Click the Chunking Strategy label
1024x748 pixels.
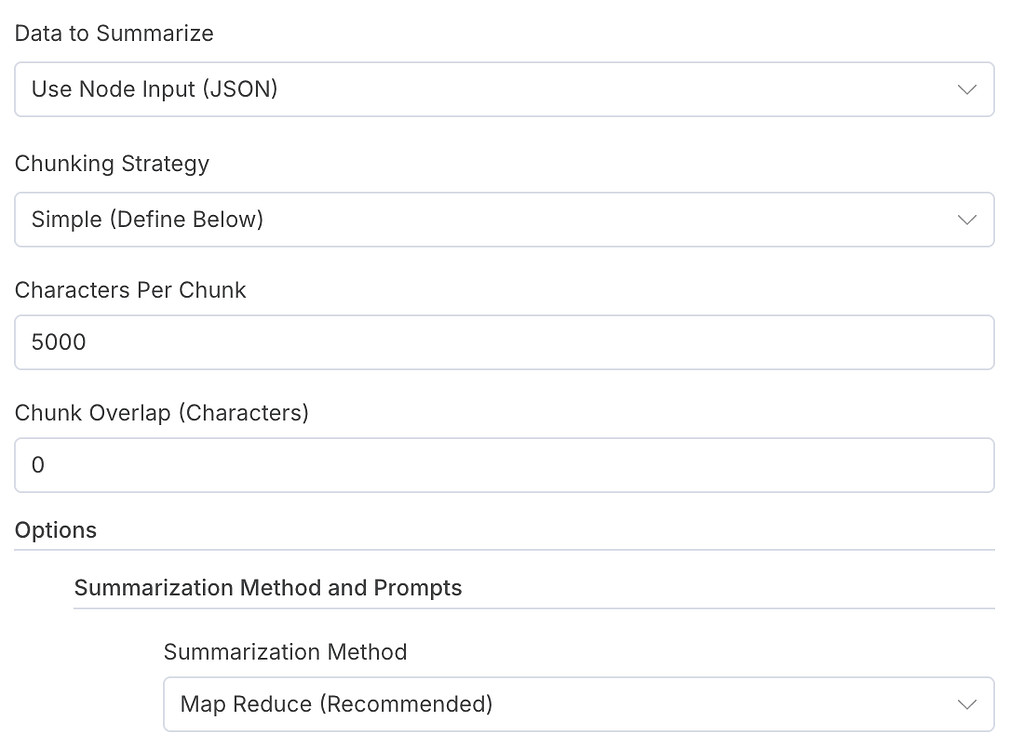pyautogui.click(x=111, y=163)
